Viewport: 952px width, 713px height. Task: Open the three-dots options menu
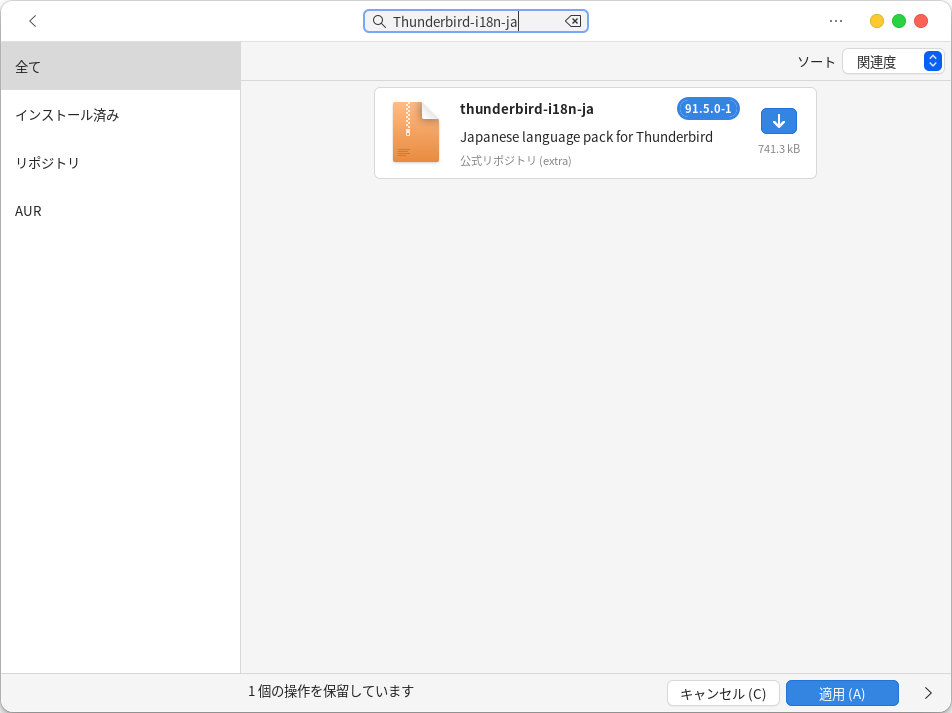[x=836, y=21]
